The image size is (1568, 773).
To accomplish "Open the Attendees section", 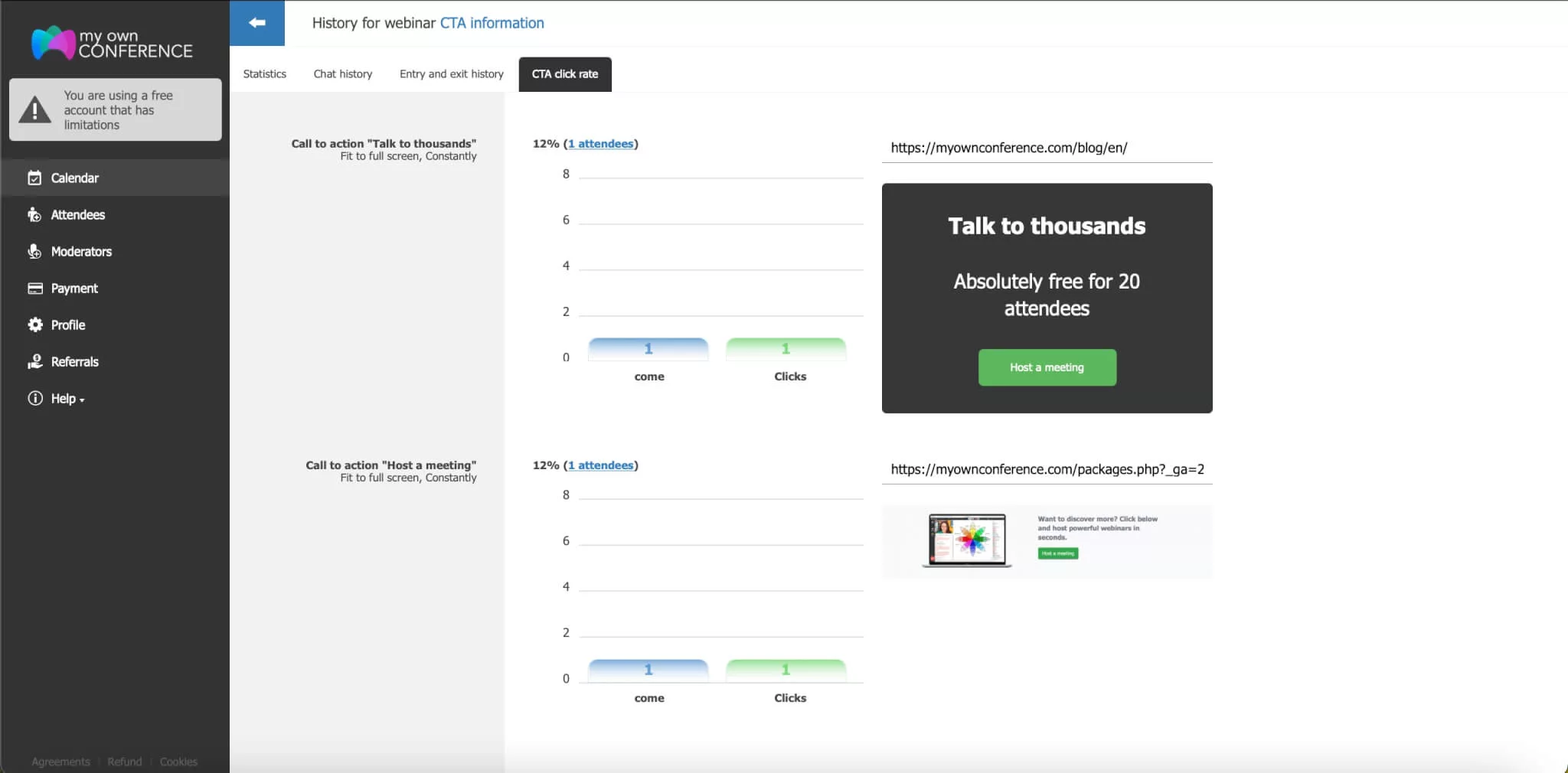I will (77, 214).
